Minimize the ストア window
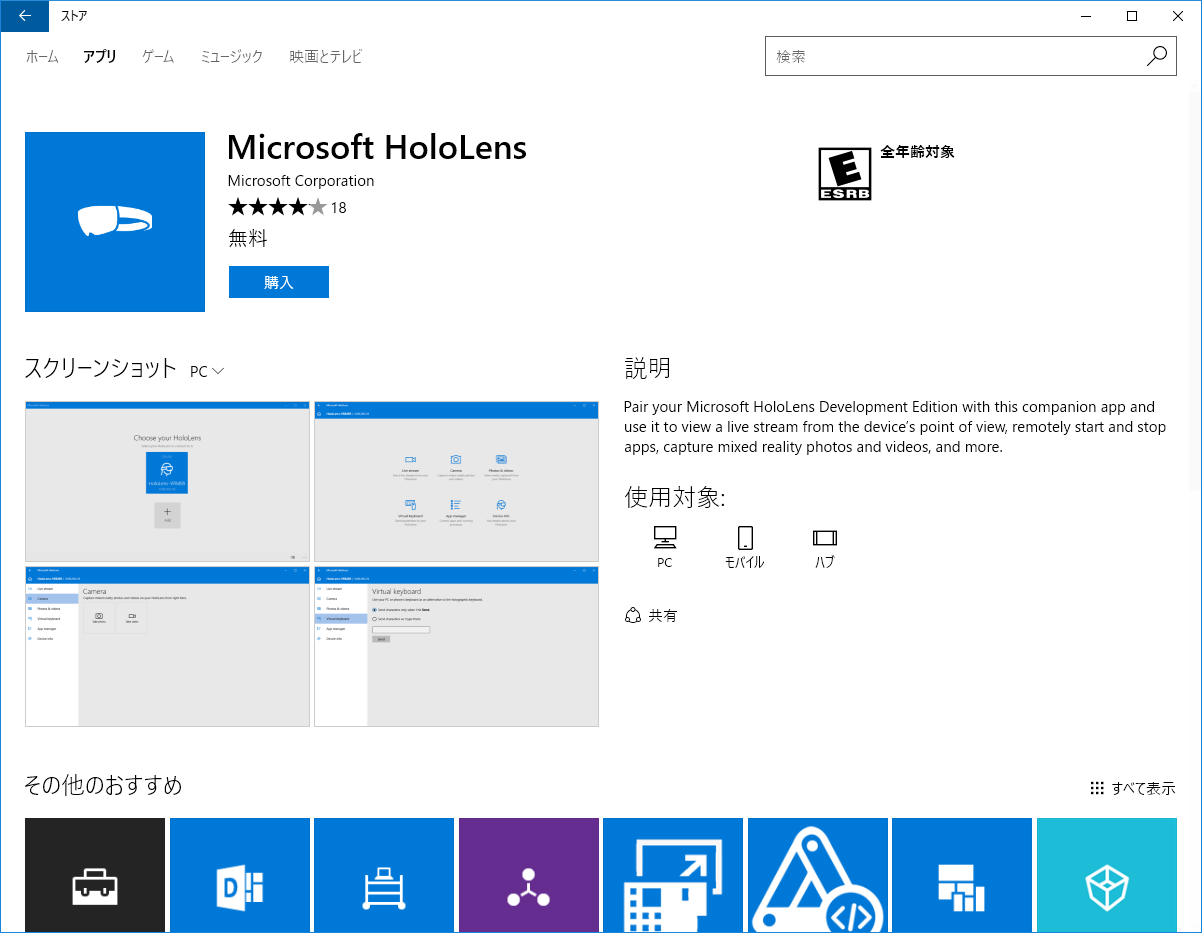 pyautogui.click(x=1086, y=16)
